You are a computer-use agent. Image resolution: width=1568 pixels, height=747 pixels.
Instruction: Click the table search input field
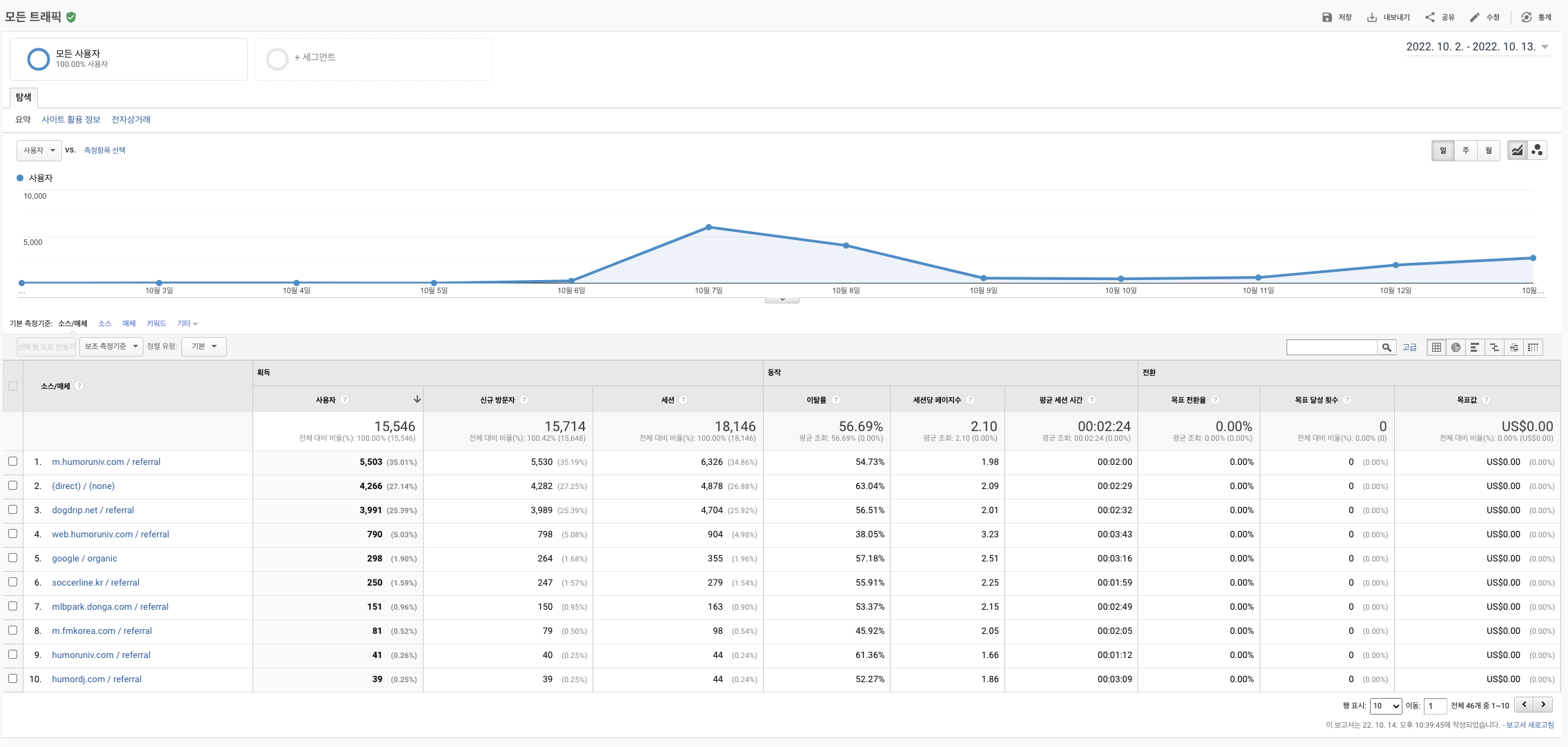coord(1331,348)
